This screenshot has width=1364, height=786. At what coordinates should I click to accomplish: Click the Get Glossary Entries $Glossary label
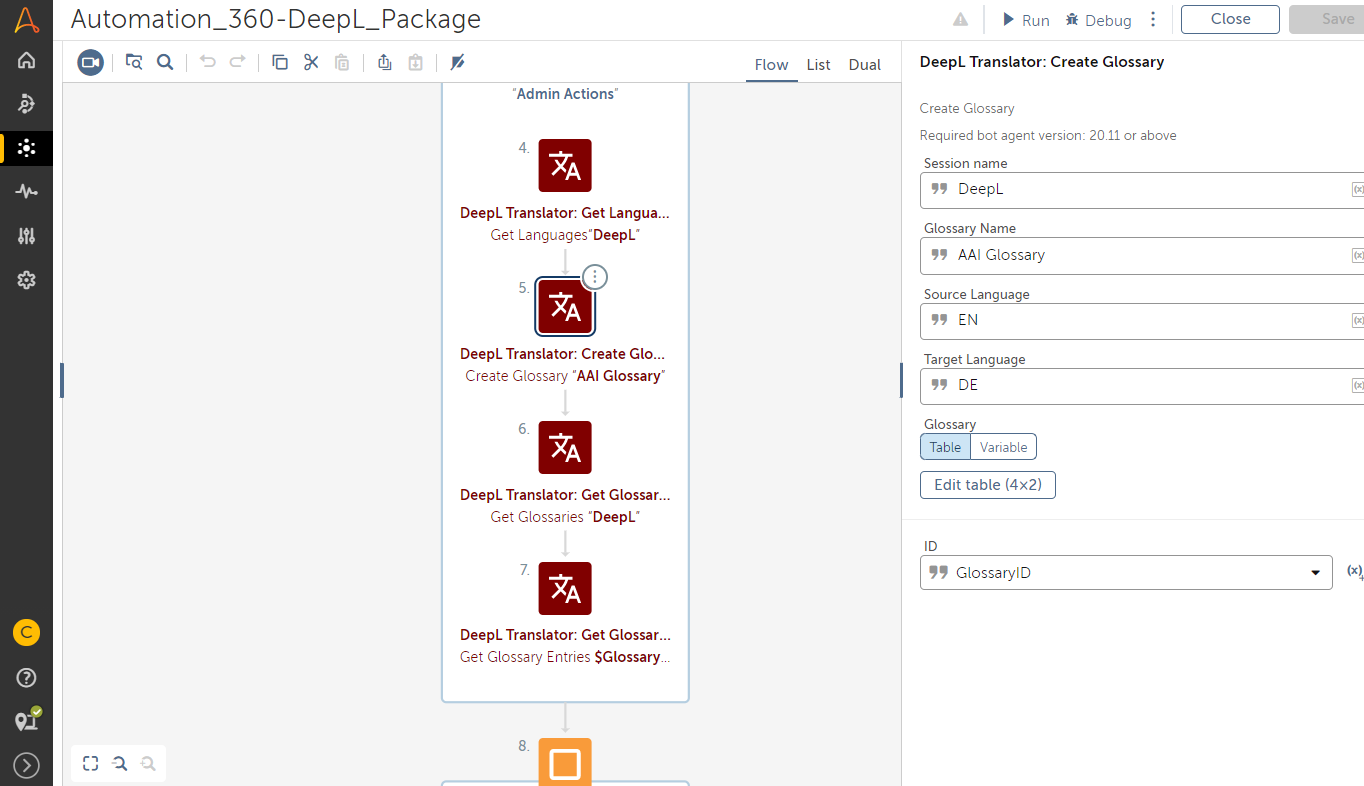coord(565,657)
